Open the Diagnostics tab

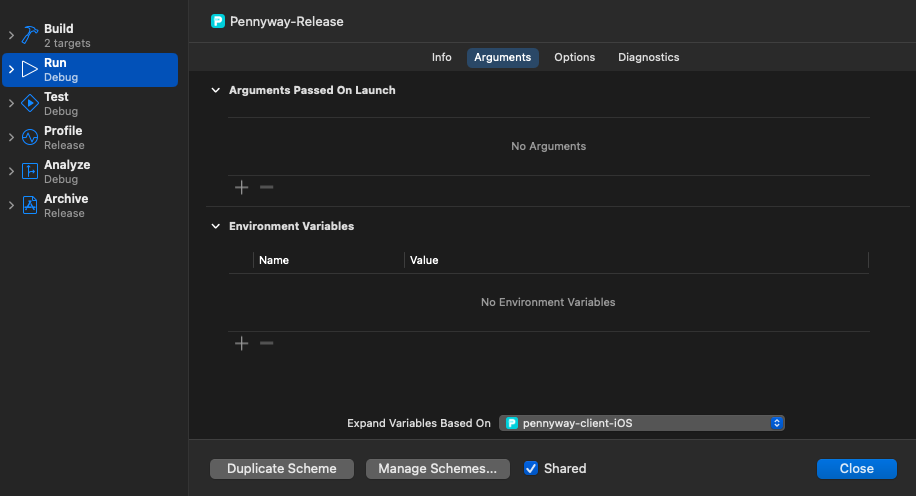click(648, 57)
